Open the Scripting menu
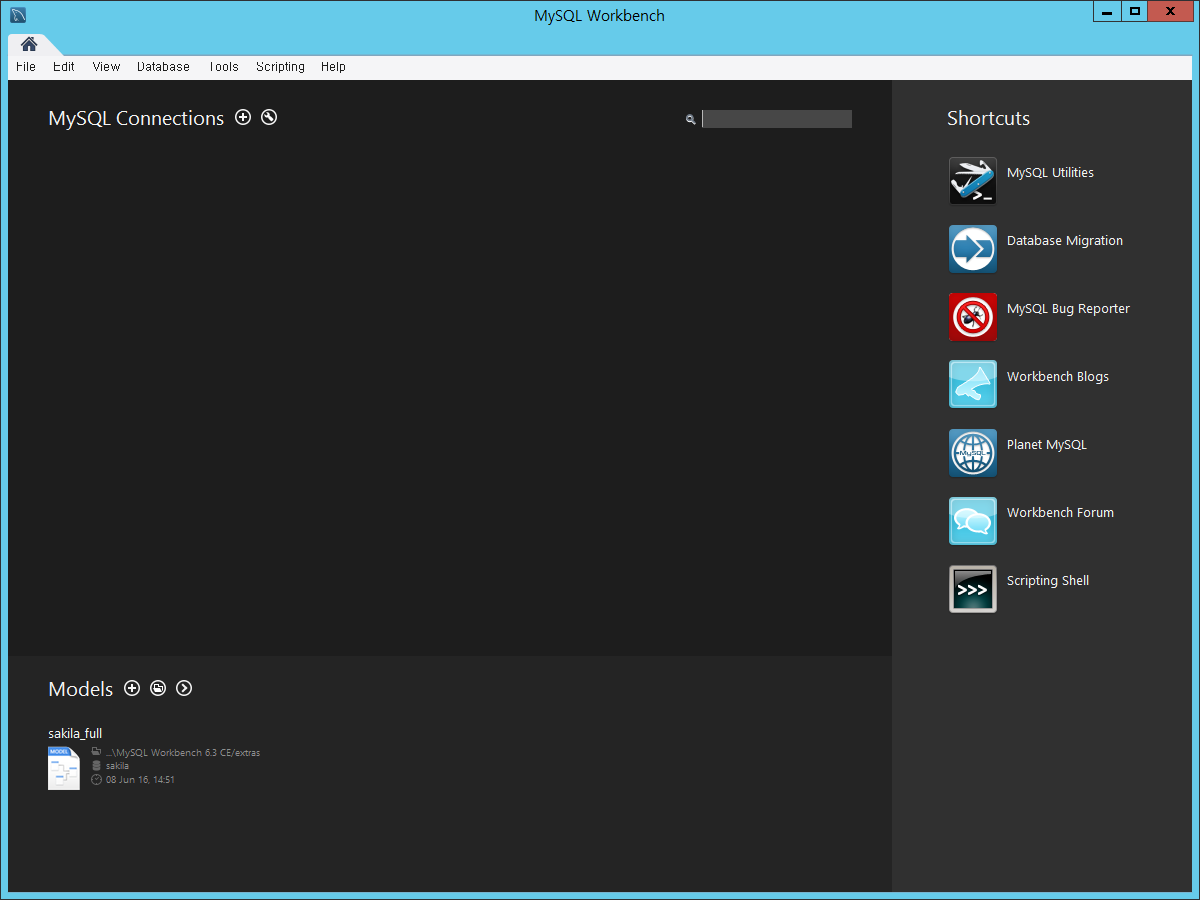The width and height of the screenshot is (1200, 900). coord(280,67)
